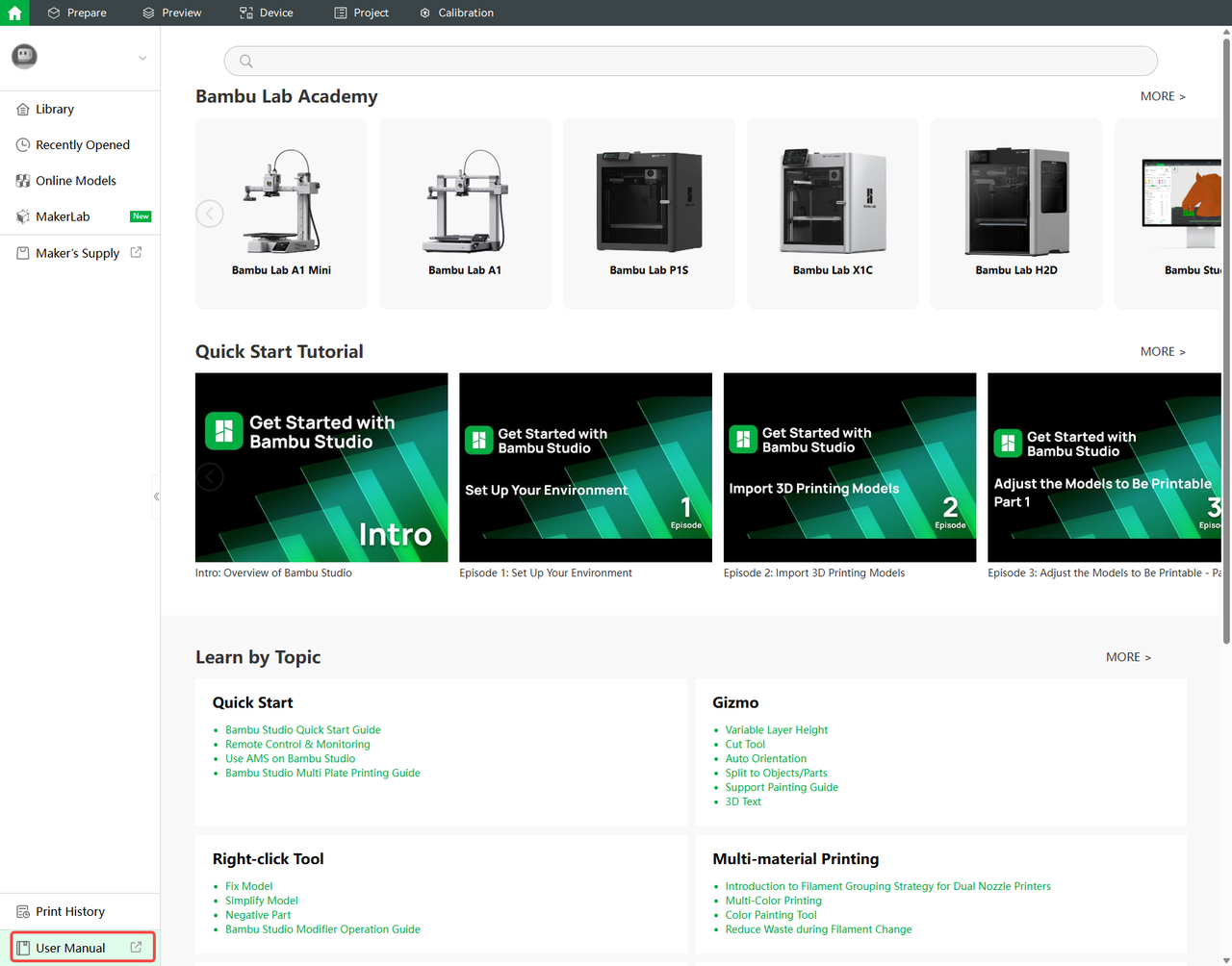
Task: Play the Intro tutorial video thumbnail
Action: [x=321, y=468]
